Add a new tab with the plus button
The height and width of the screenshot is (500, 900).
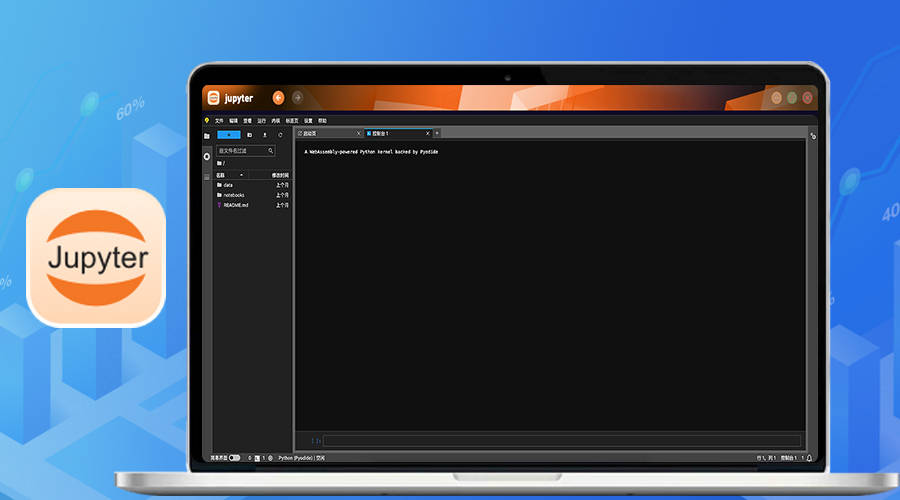point(437,133)
